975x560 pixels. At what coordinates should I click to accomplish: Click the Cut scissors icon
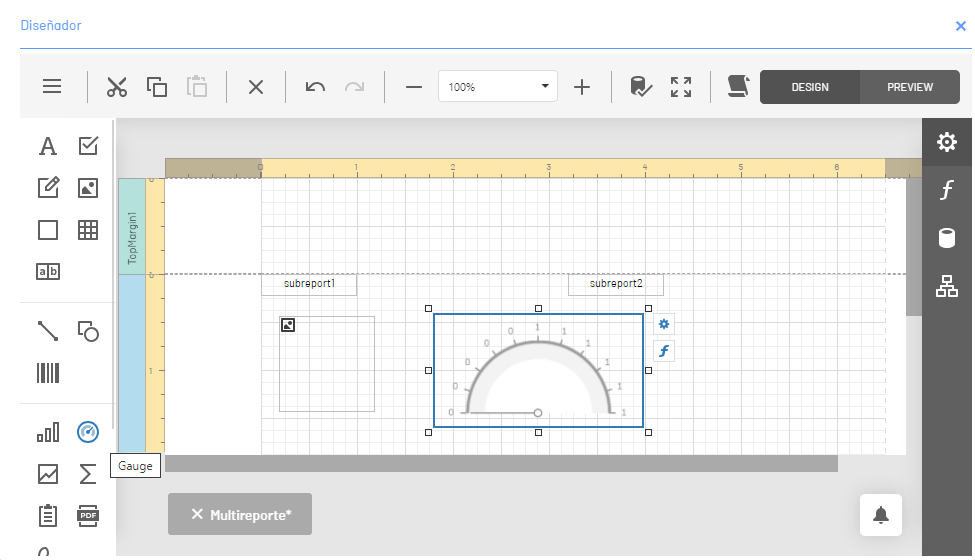point(117,87)
